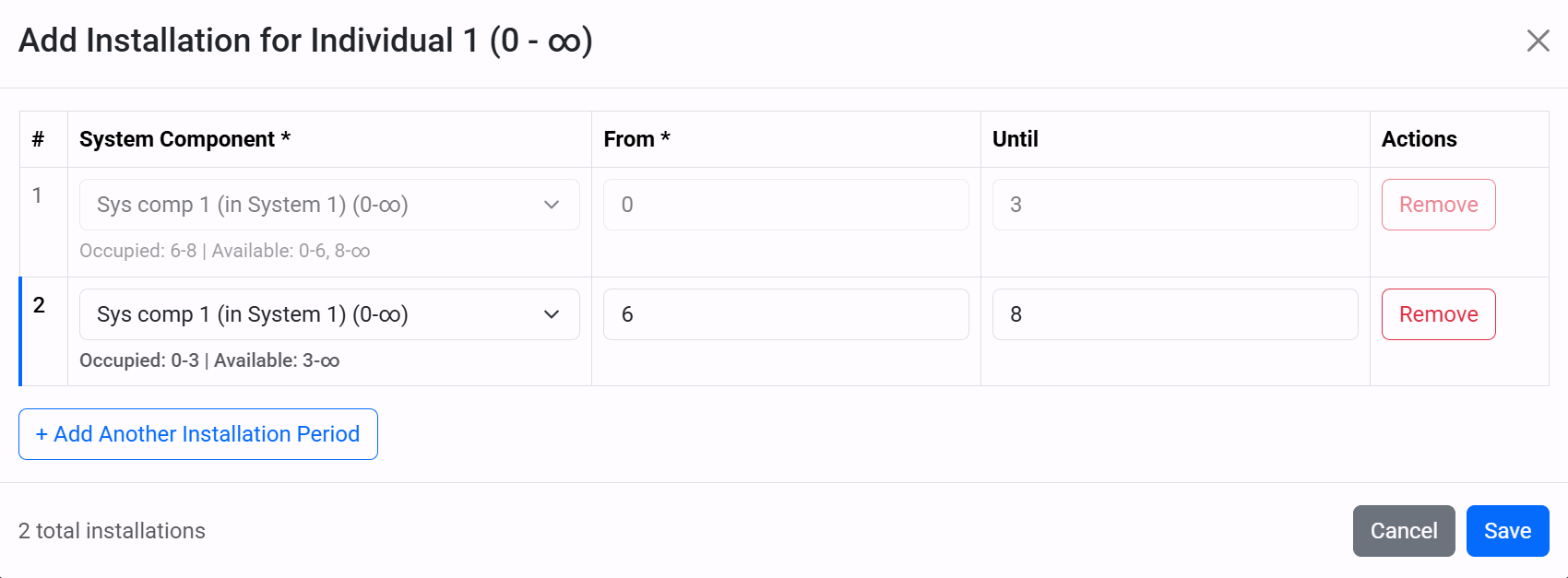The image size is (1568, 578).
Task: Expand the chevron on row 1 component selector
Action: tap(552, 204)
